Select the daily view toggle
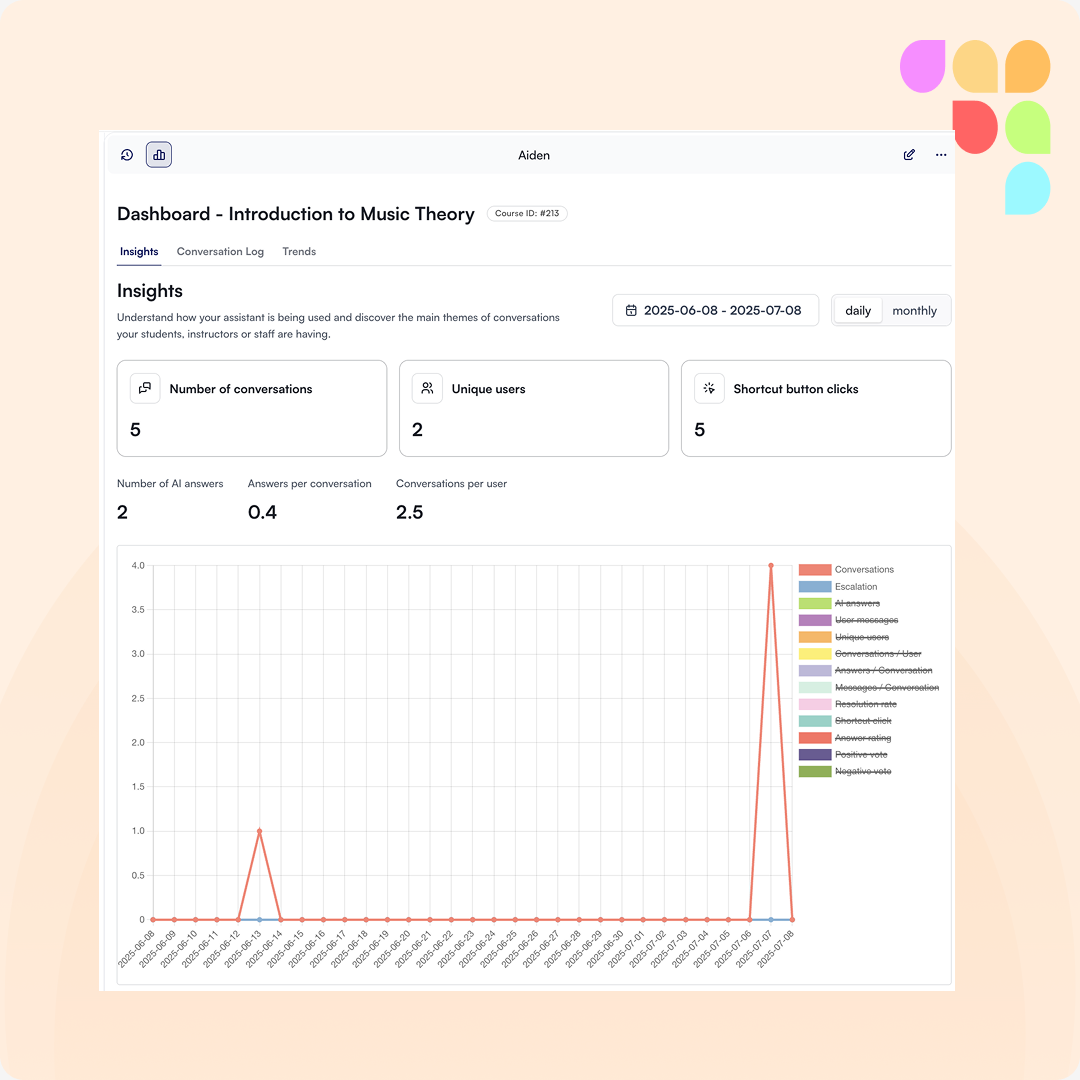 tap(858, 311)
